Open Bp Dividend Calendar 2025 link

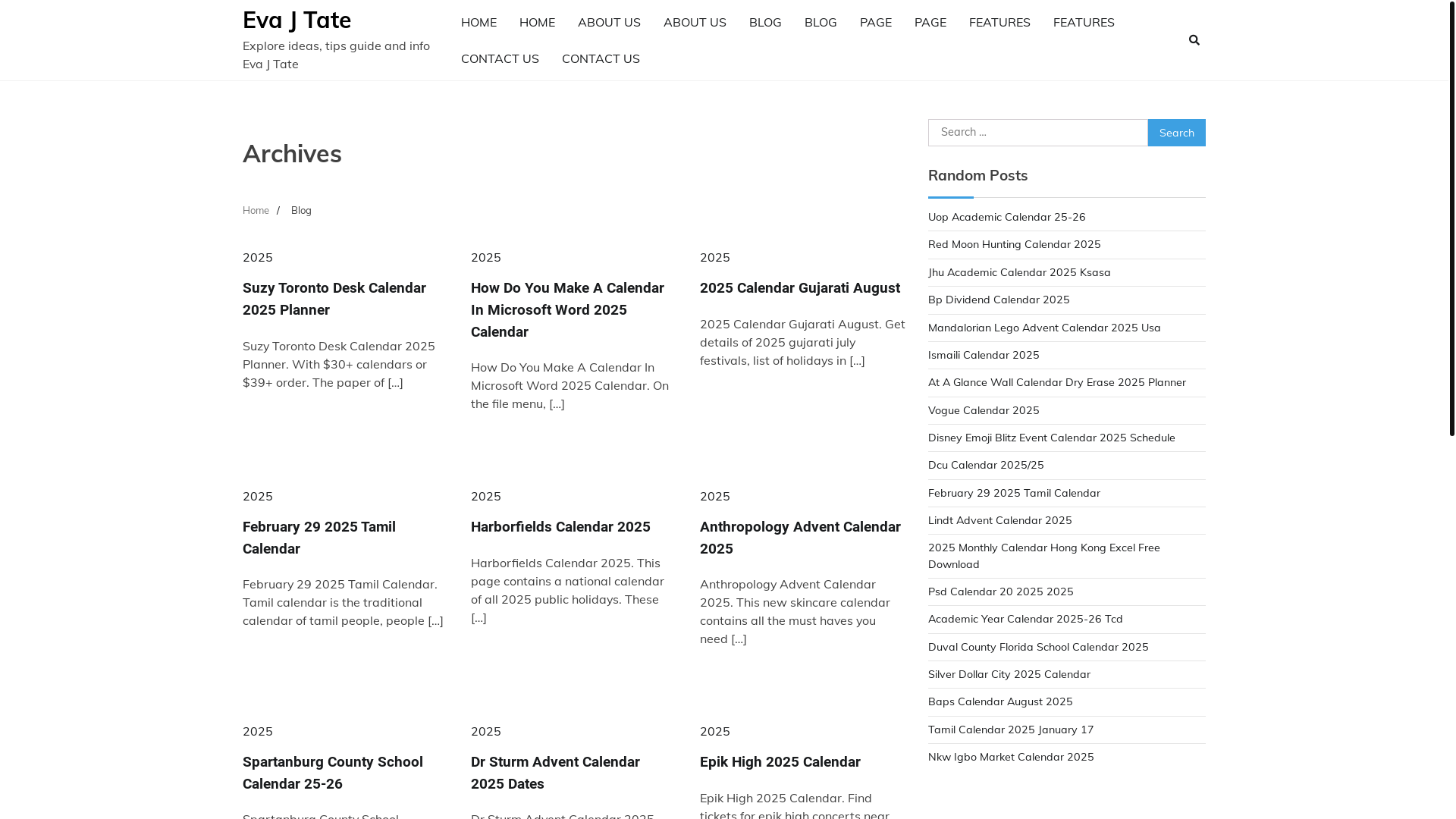[x=999, y=300]
